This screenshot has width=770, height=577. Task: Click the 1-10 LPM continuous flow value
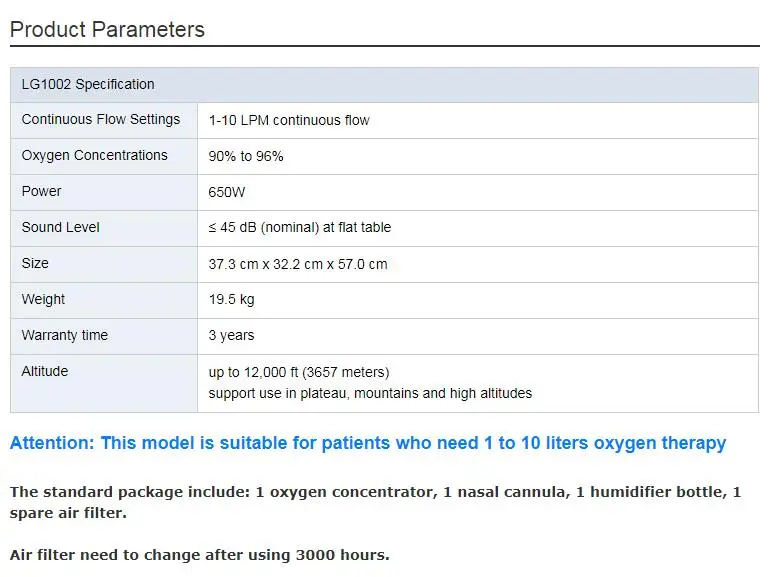click(x=289, y=120)
